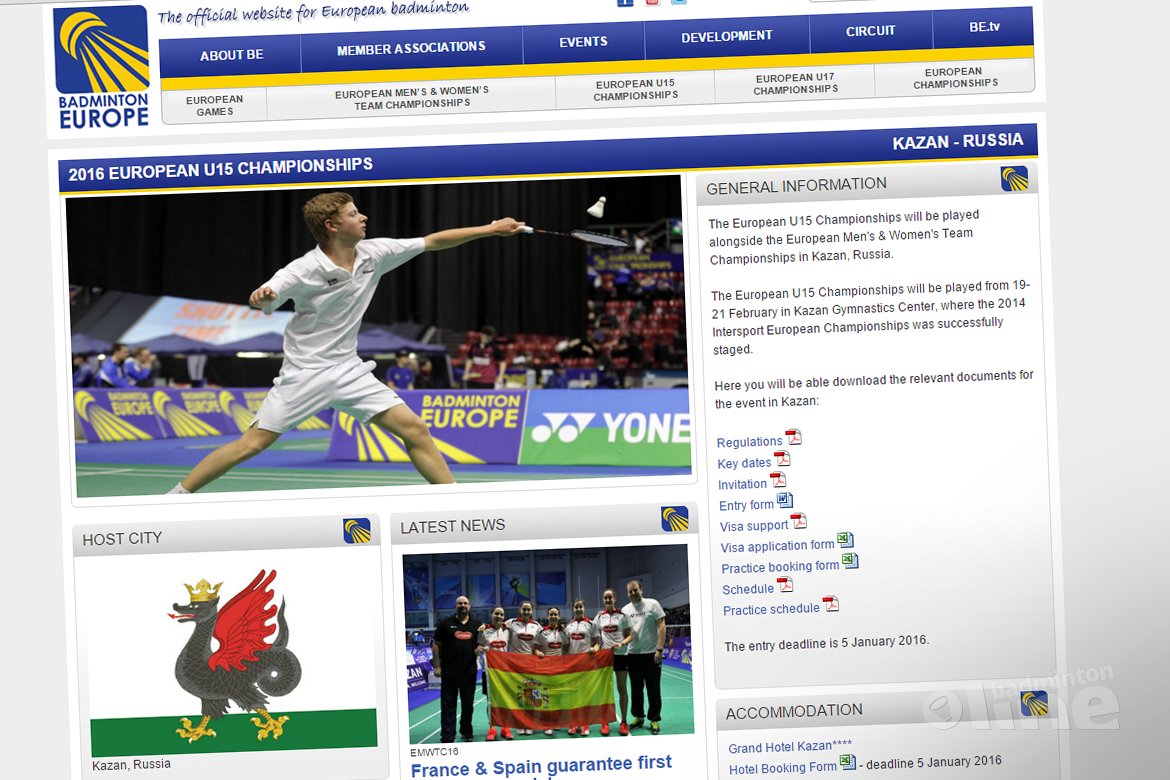Click the 'HOST CITY' heading

(122, 538)
